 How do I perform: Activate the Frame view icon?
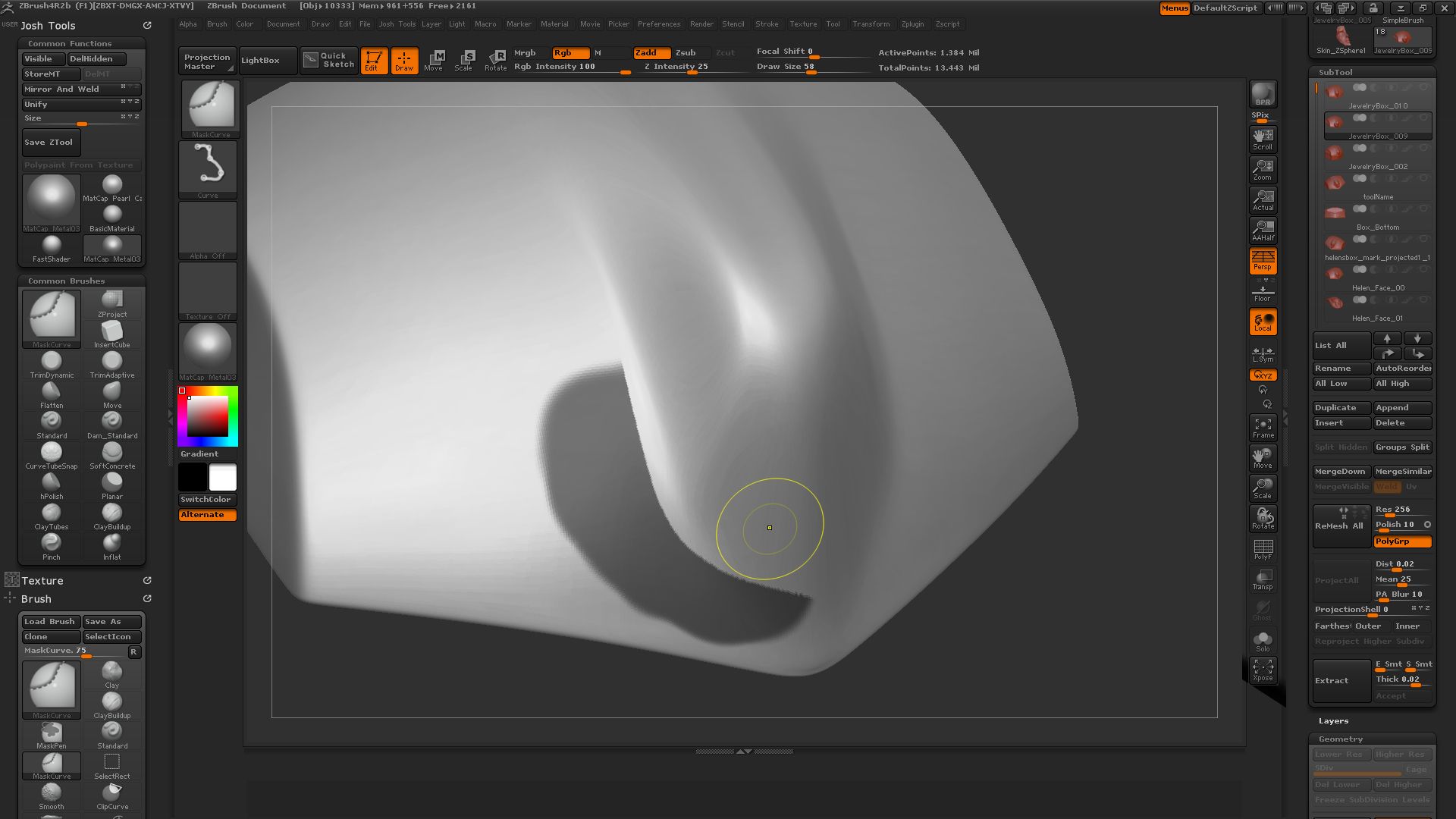[x=1263, y=428]
